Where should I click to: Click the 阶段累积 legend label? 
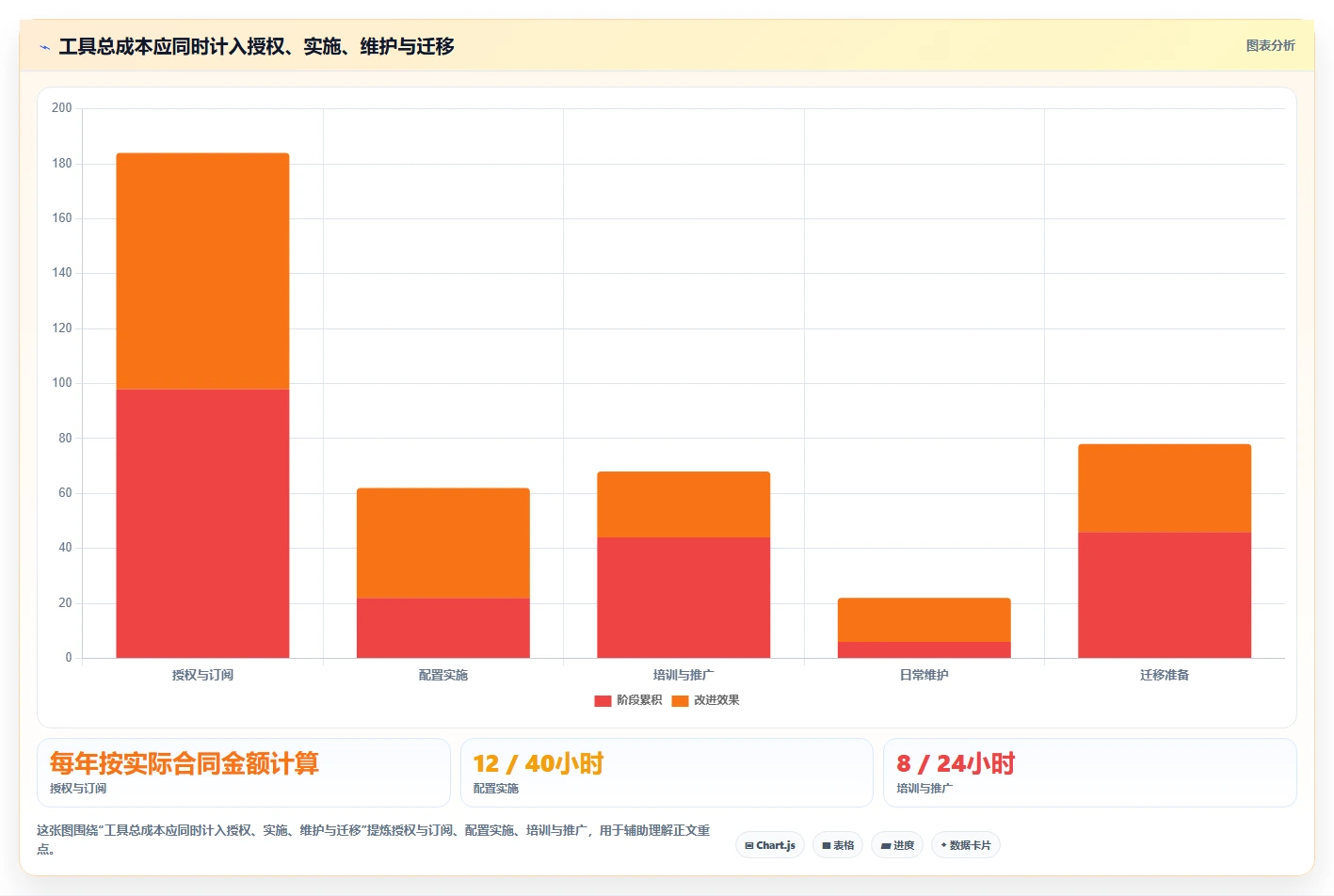(x=639, y=700)
